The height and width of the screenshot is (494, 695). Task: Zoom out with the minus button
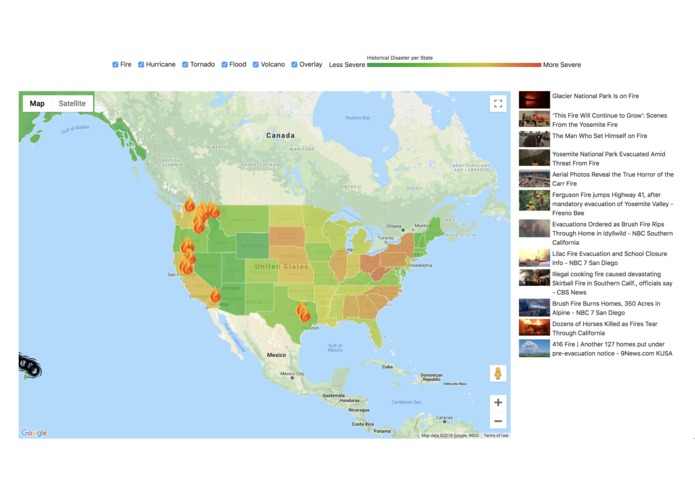pyautogui.click(x=498, y=421)
